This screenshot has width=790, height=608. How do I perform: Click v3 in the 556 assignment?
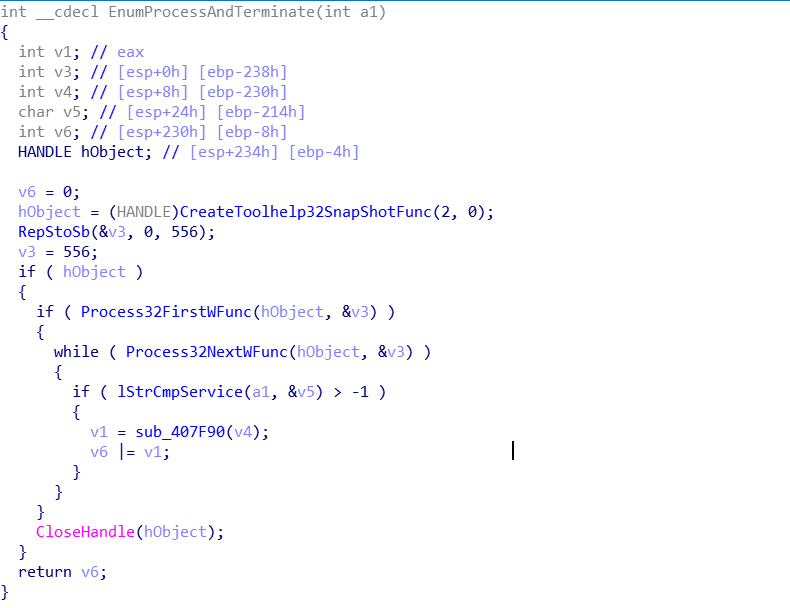click(x=27, y=252)
